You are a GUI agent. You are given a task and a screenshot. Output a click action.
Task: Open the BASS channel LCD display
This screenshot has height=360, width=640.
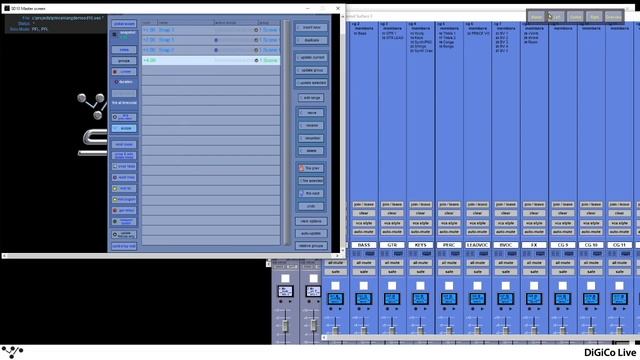point(364,299)
